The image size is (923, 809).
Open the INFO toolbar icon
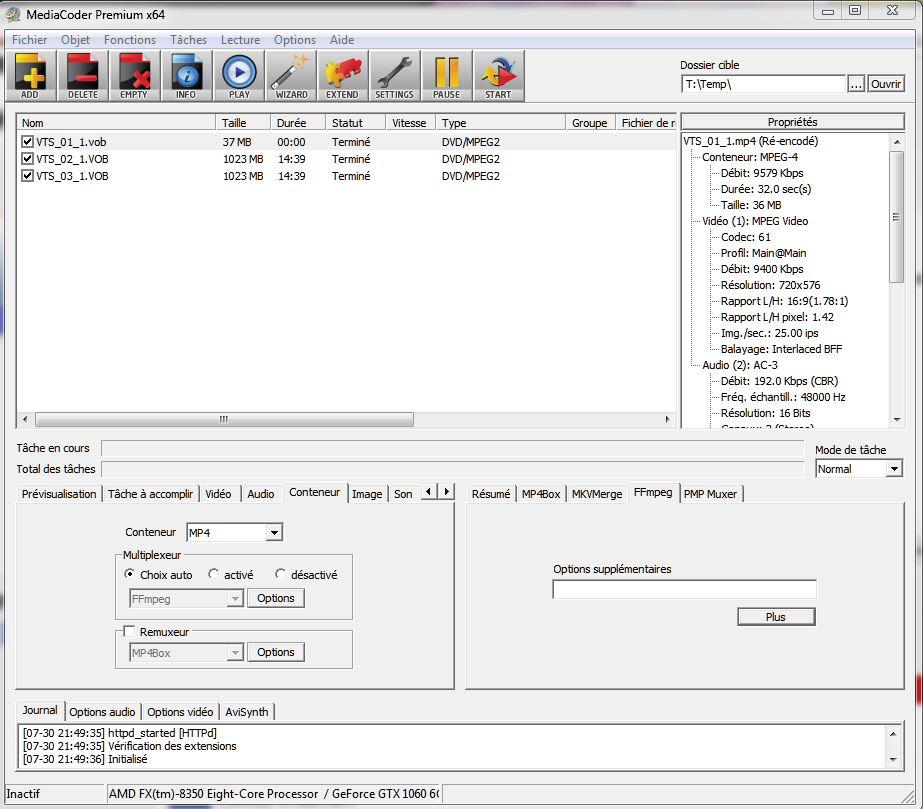(186, 76)
